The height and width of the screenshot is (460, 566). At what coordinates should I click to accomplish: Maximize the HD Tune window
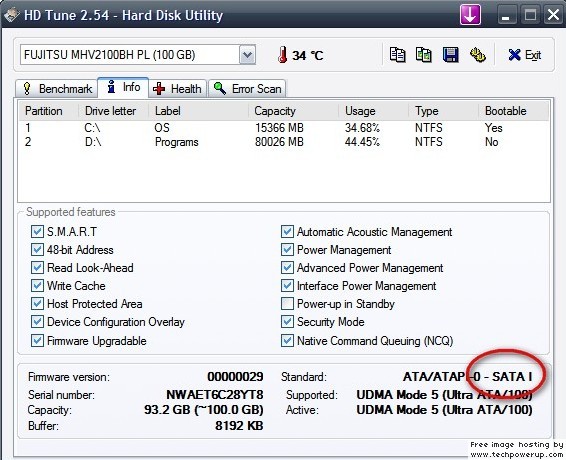tap(530, 15)
